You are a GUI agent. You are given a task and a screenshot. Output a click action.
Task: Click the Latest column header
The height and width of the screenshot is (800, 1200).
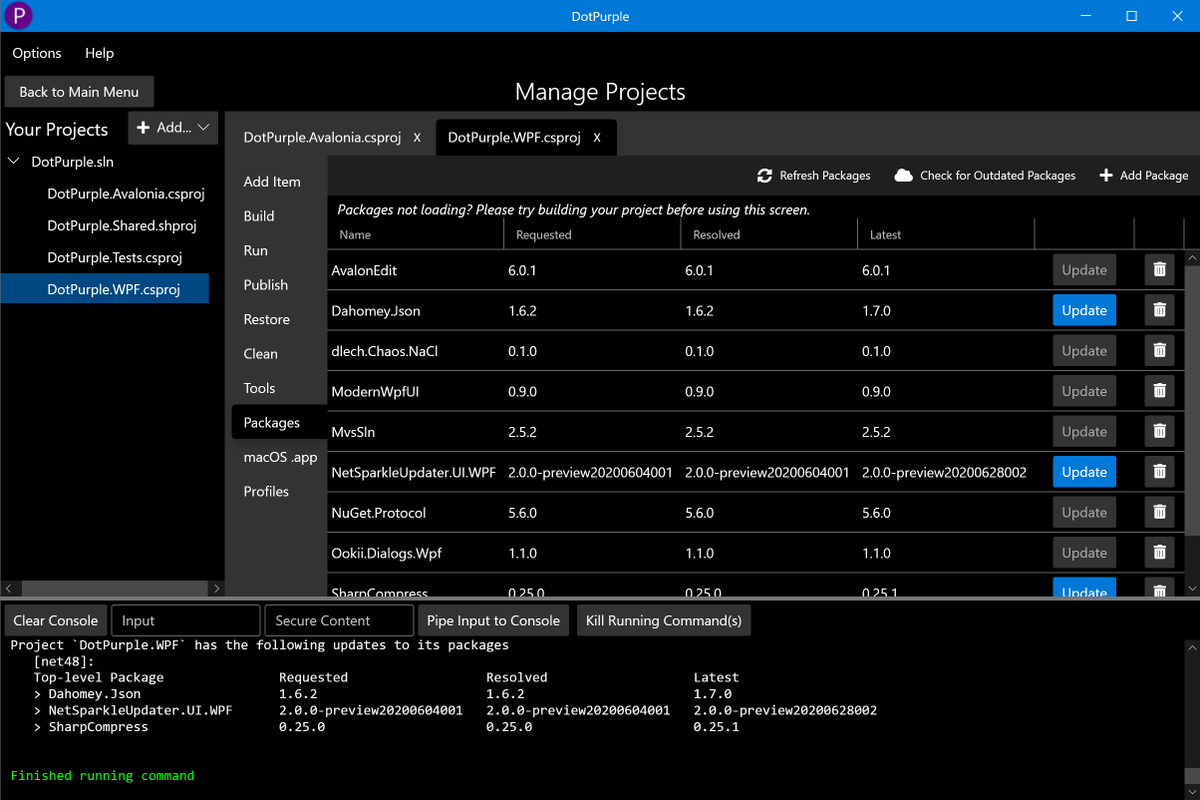pos(946,235)
